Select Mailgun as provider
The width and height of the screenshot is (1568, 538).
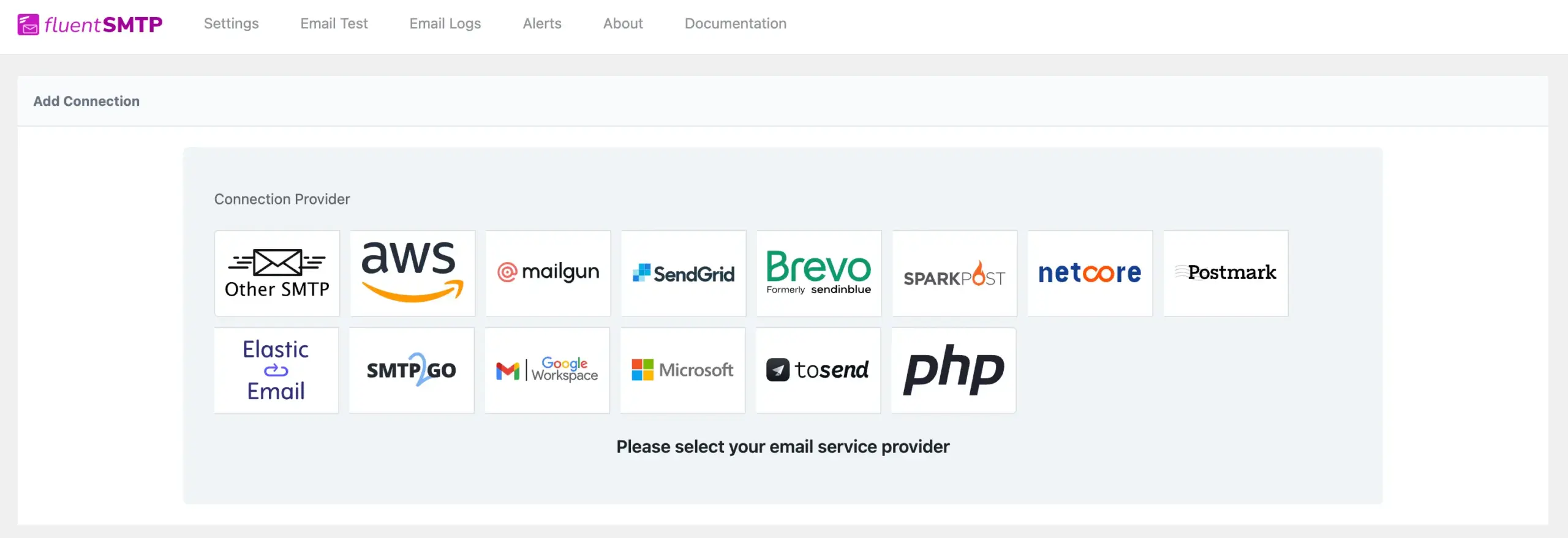point(548,273)
